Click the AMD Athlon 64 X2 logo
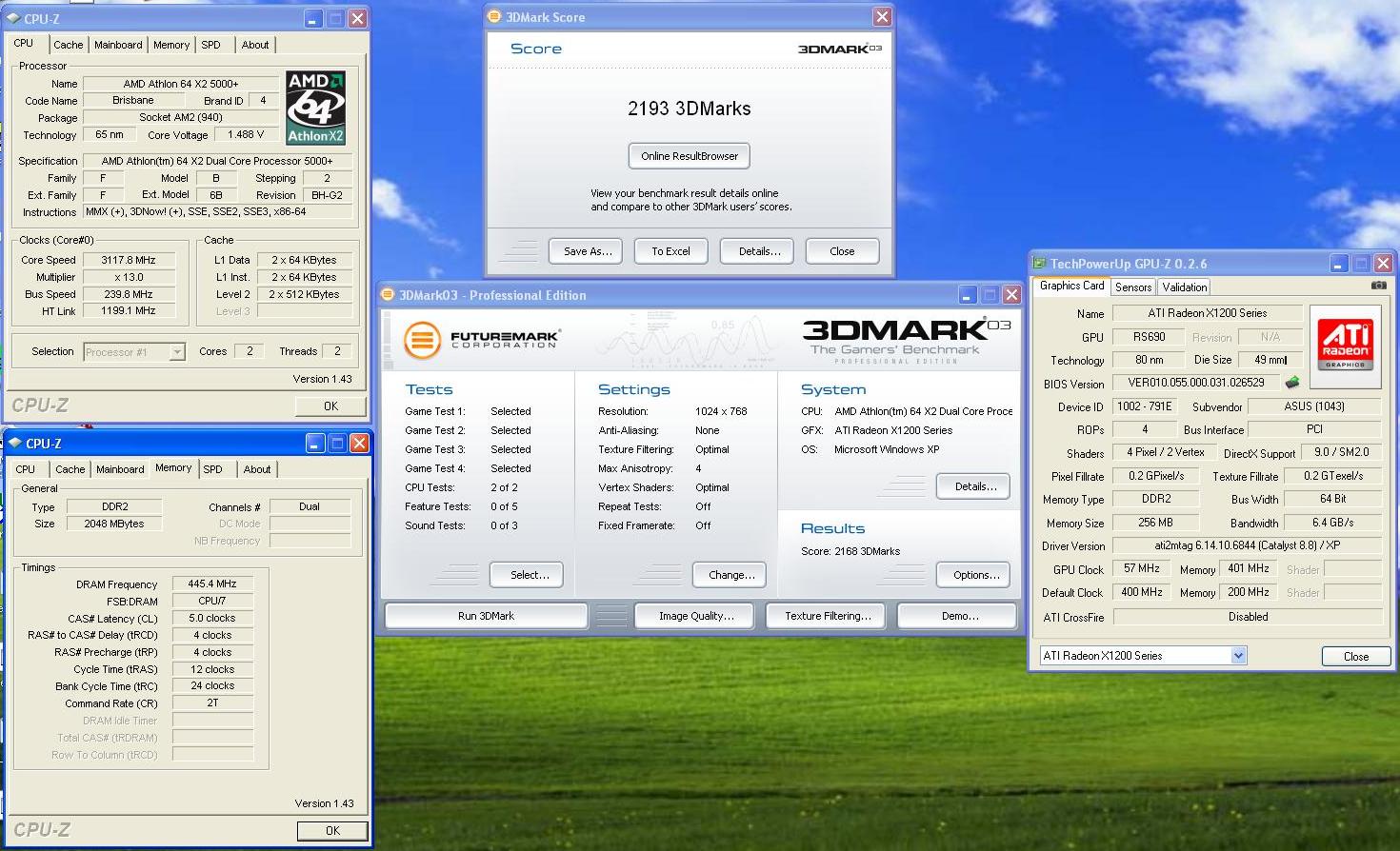1400x851 pixels. [x=315, y=108]
